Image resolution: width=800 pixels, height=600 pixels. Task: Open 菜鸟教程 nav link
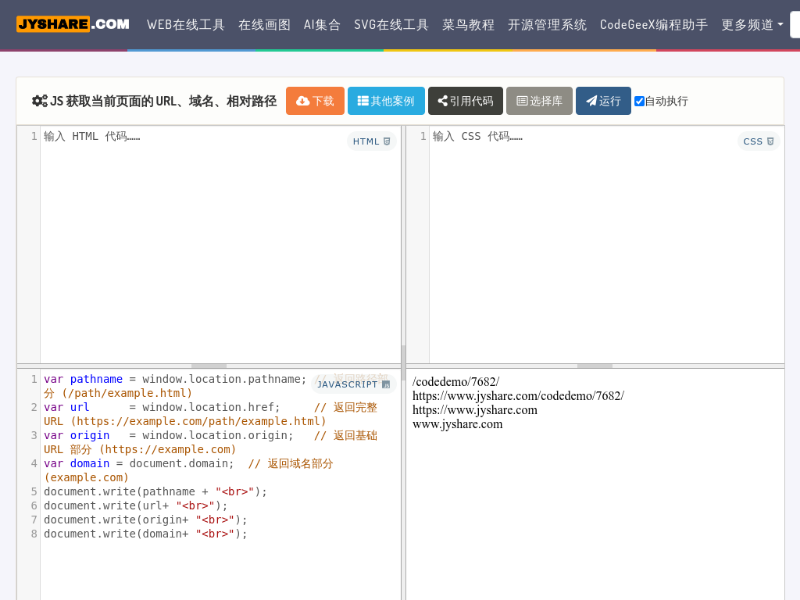click(x=468, y=24)
